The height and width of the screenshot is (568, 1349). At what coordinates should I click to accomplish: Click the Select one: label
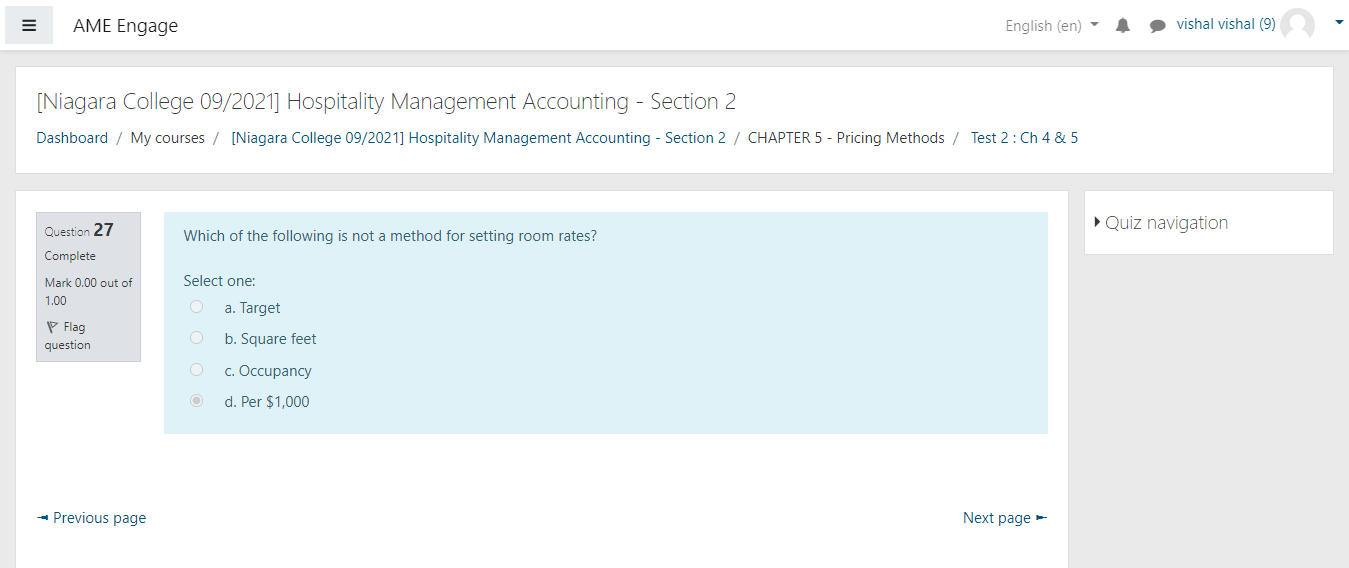click(x=219, y=281)
